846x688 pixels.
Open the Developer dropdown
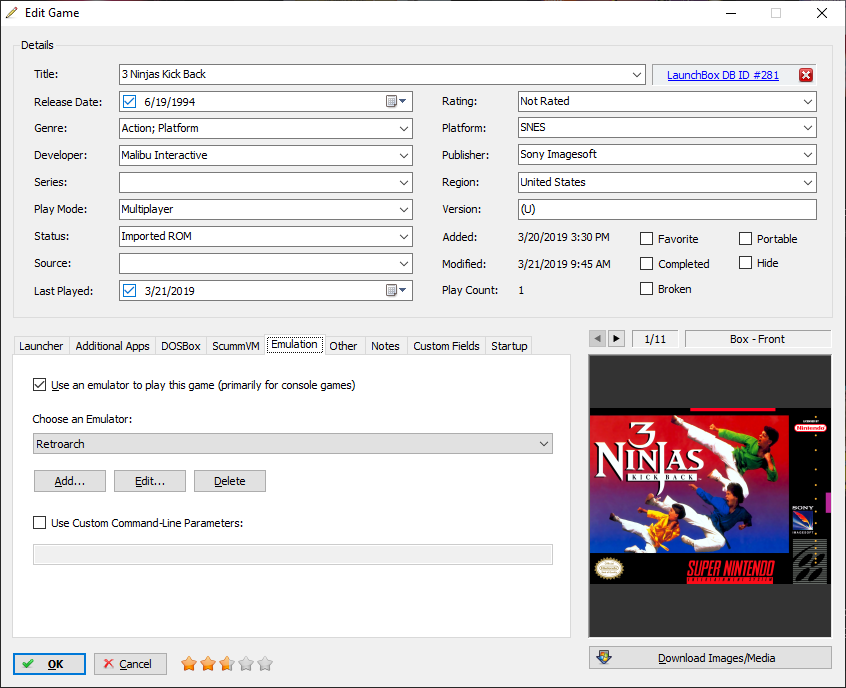[x=404, y=155]
